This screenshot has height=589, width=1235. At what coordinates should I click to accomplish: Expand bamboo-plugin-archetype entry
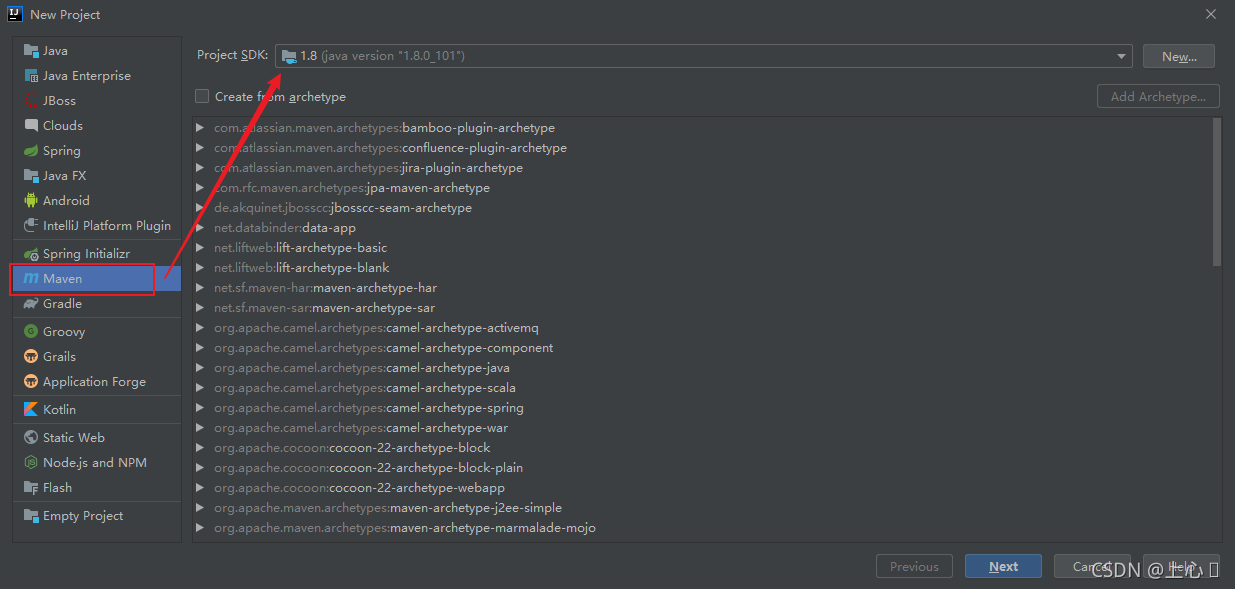pos(201,127)
